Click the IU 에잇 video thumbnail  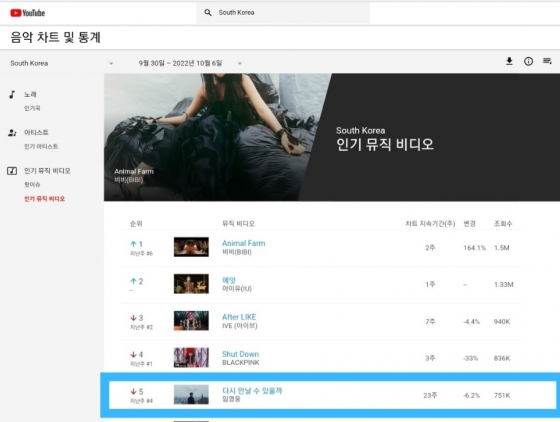[191, 284]
